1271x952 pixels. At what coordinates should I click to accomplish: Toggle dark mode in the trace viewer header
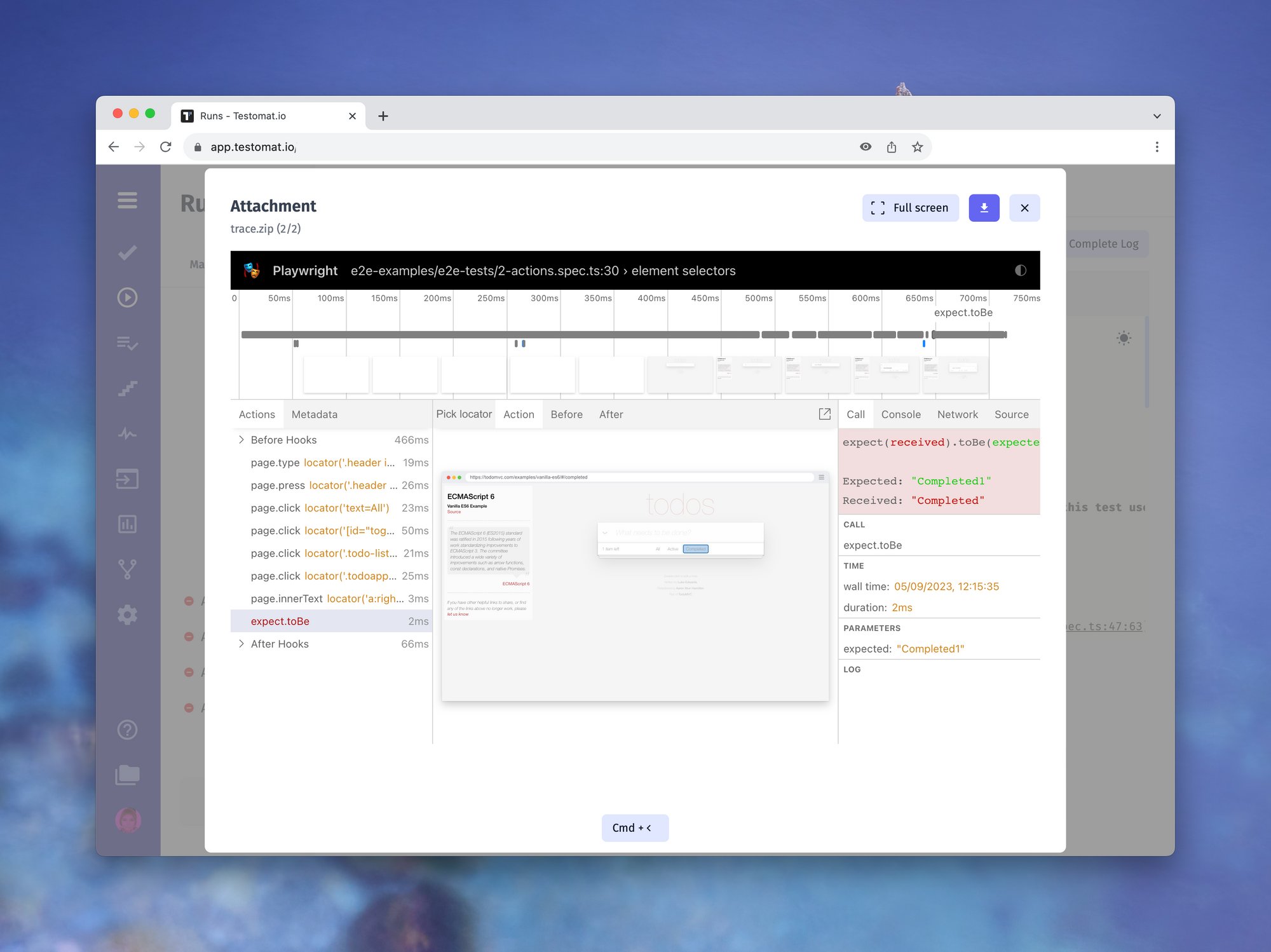(1021, 270)
